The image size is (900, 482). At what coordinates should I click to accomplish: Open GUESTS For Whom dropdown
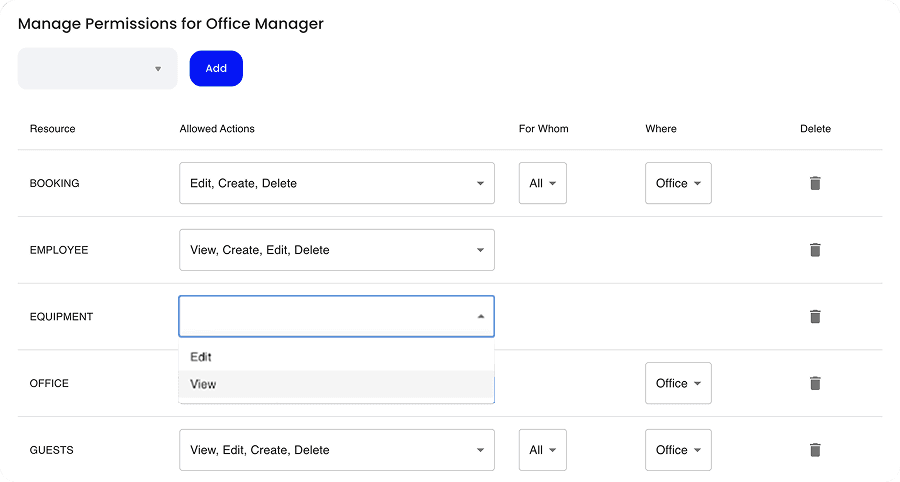tap(542, 450)
